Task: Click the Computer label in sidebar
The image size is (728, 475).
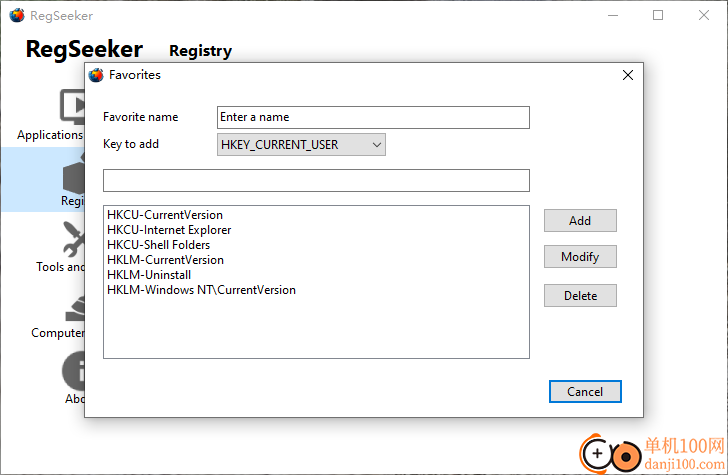Action: 58,333
